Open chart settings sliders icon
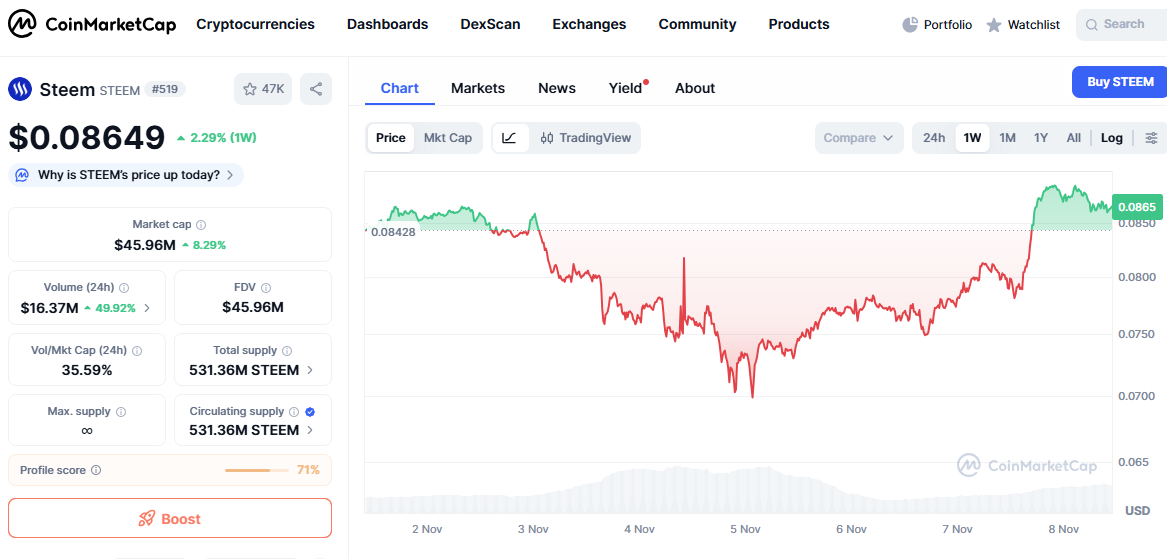1167x559 pixels. coord(1151,138)
